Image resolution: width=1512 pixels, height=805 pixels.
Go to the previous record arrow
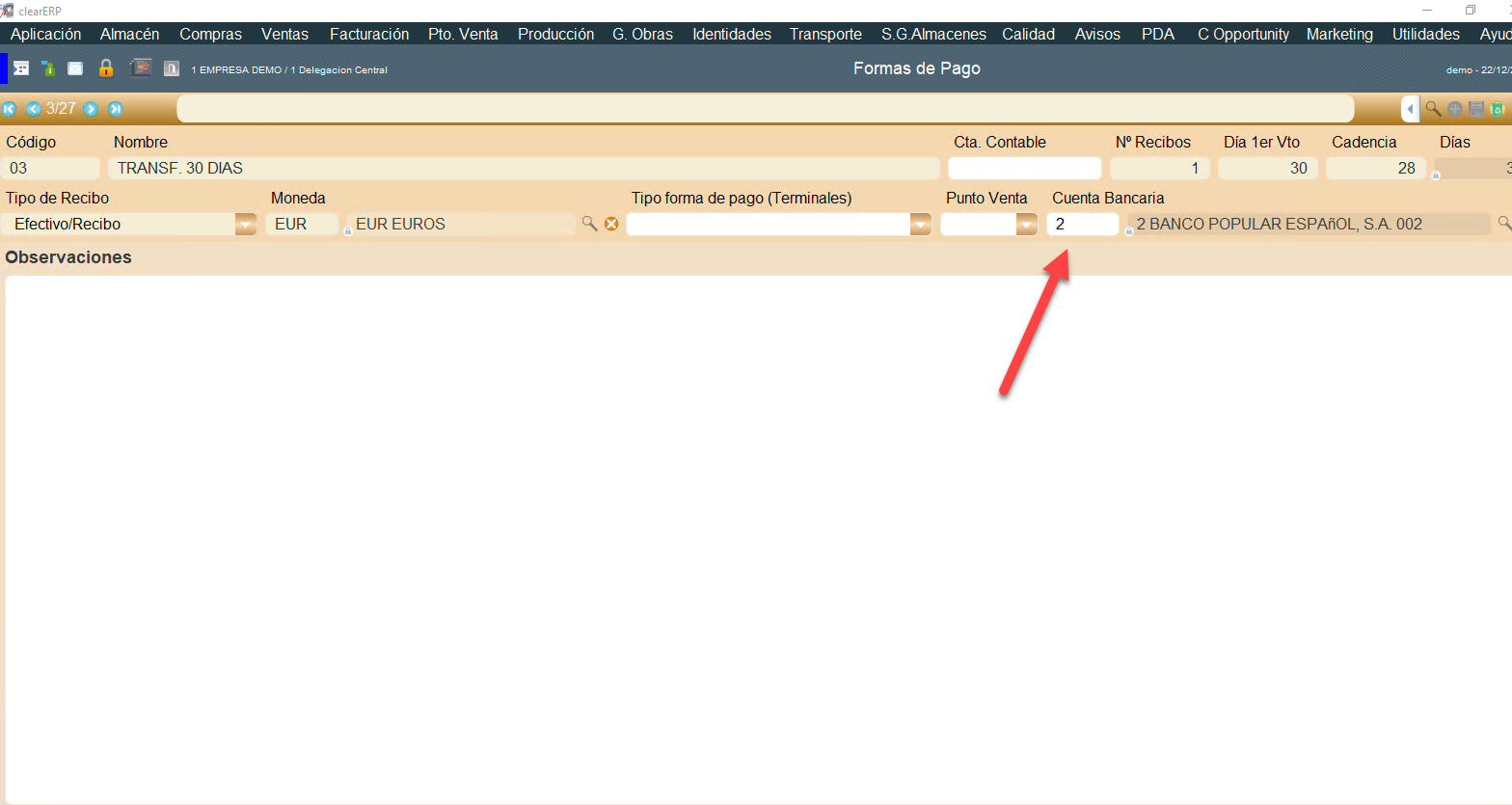(34, 109)
